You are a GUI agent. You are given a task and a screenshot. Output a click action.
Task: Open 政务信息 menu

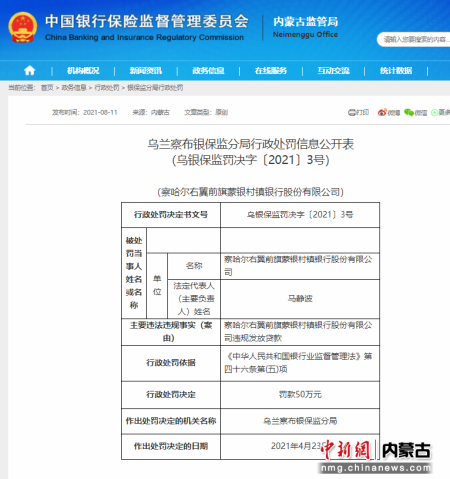click(x=208, y=71)
